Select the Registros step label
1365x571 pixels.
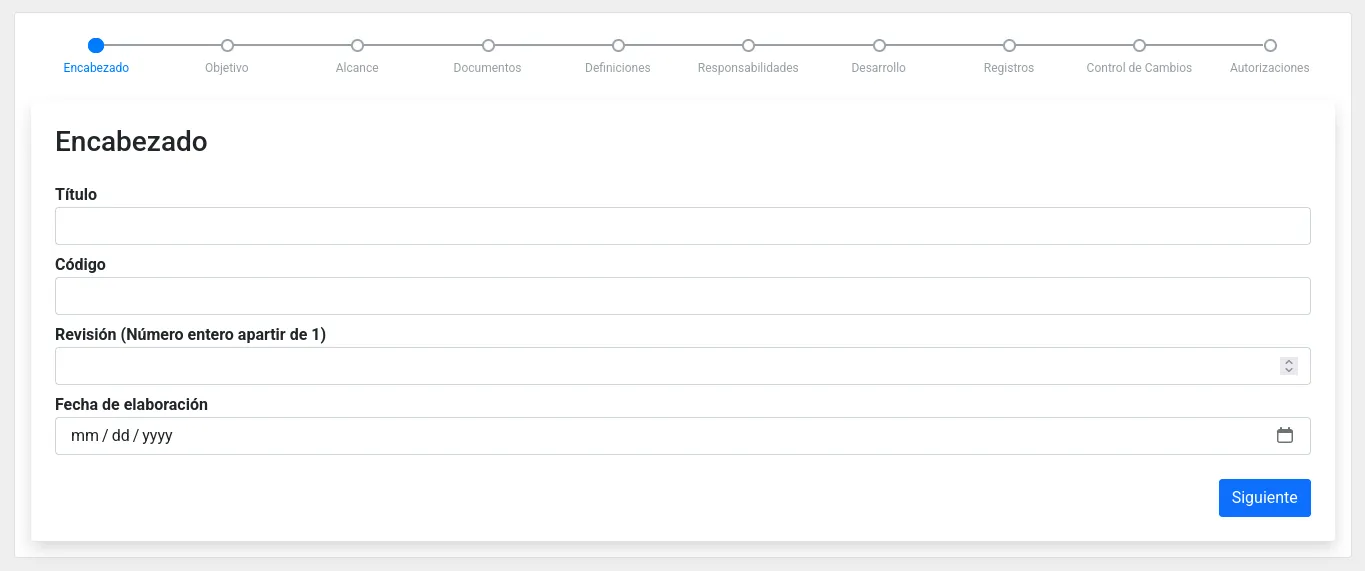[1009, 68]
